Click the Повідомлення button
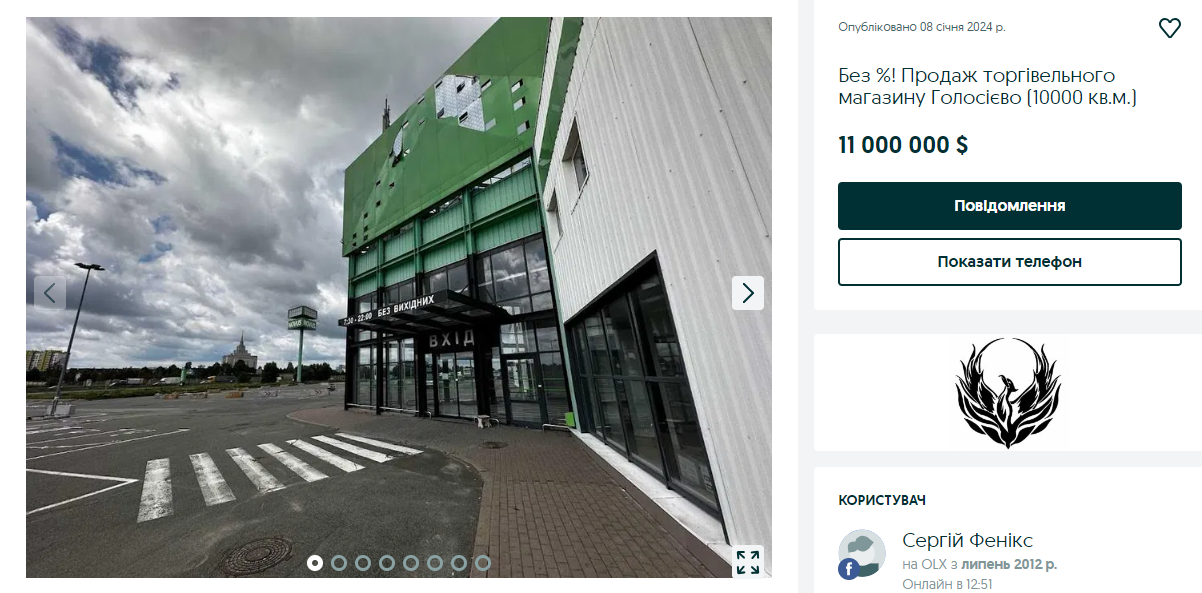This screenshot has width=1202, height=593. 1009,206
